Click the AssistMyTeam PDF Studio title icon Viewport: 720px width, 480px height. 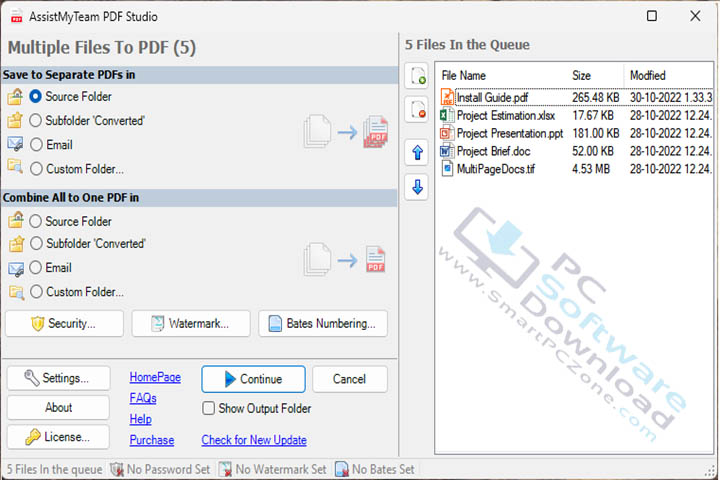[x=17, y=16]
